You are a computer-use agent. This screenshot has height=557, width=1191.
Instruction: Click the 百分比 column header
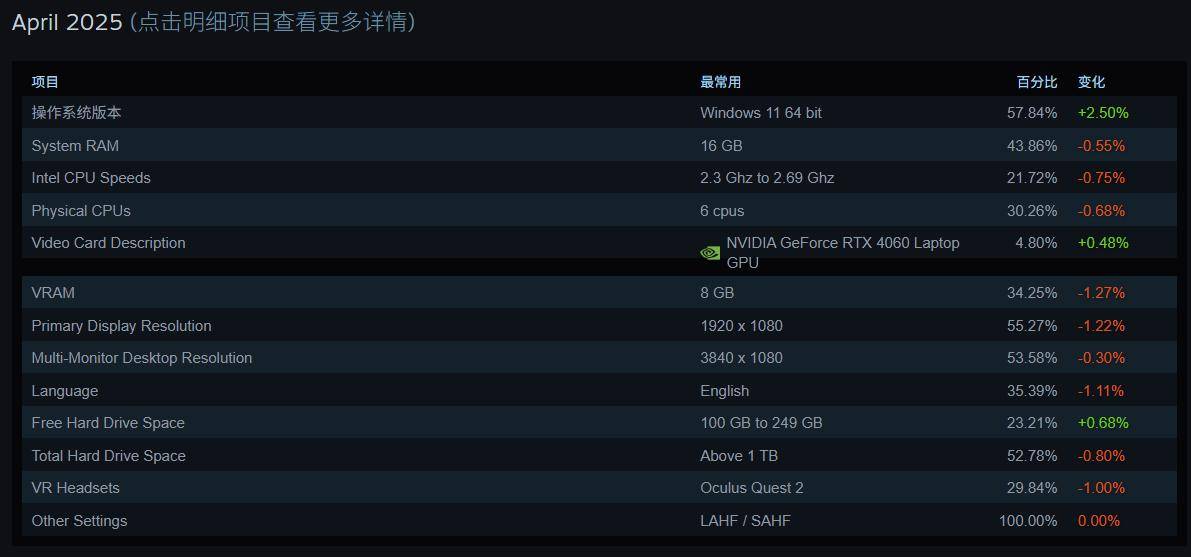(1037, 82)
